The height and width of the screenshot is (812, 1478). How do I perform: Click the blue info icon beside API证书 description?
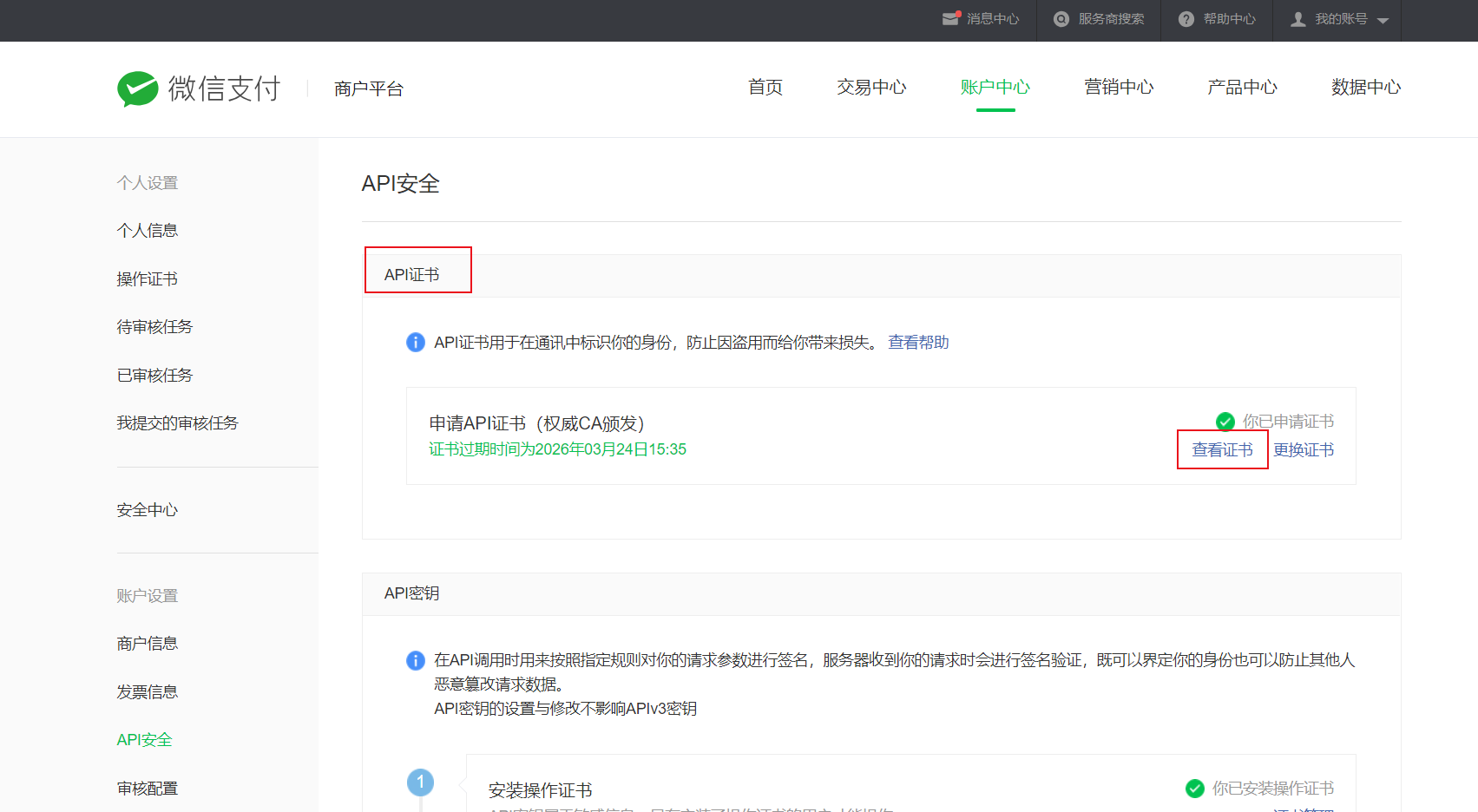[x=416, y=343]
